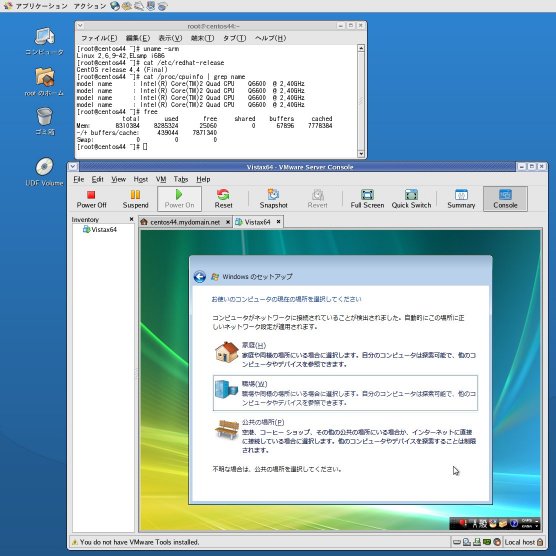Activate the Console view button

click(x=505, y=199)
